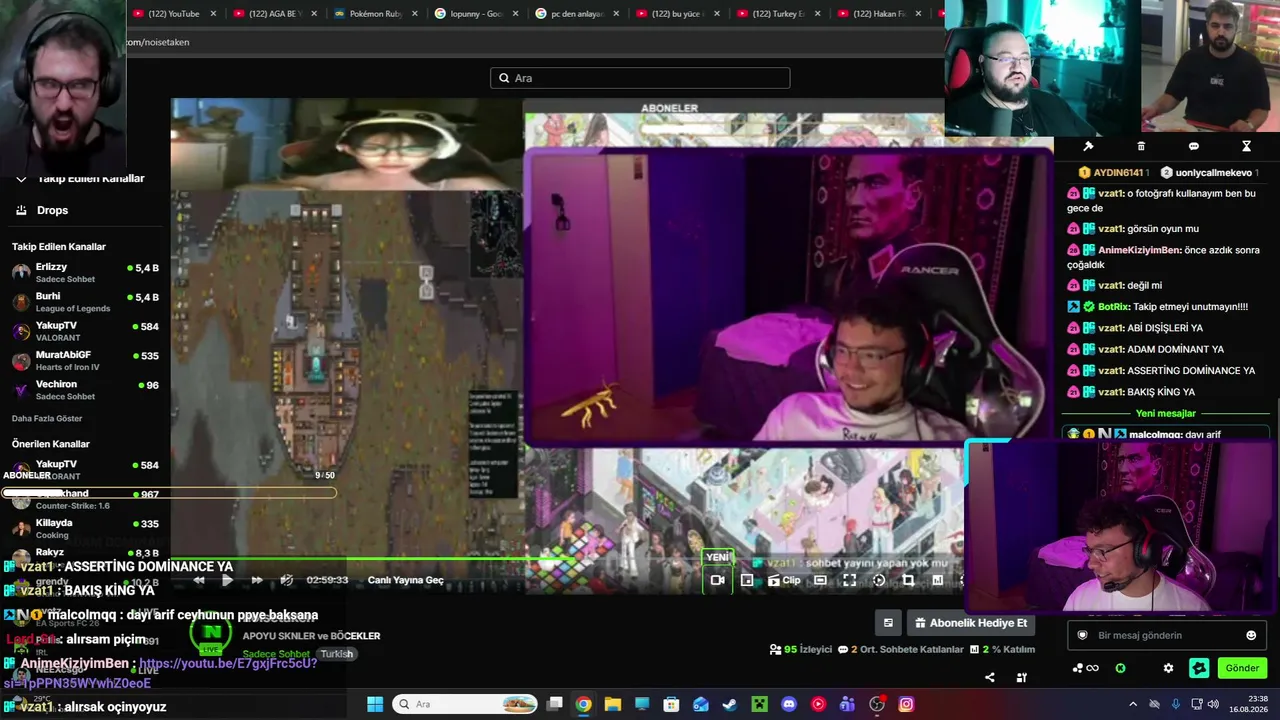Click the camera icon under YENİ

tap(717, 580)
